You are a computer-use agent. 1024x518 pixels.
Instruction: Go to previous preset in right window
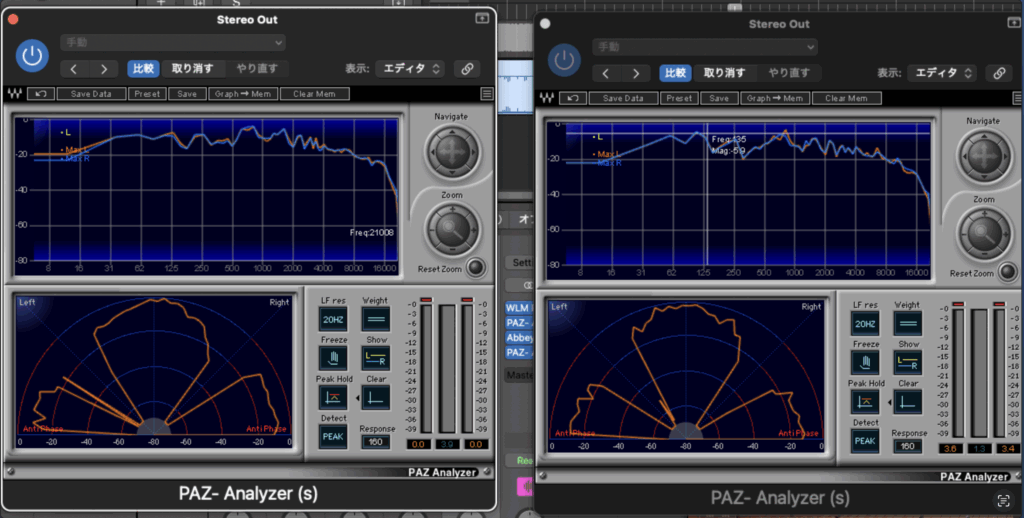pos(606,73)
